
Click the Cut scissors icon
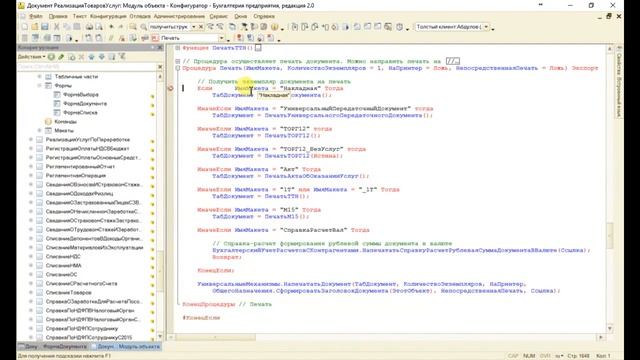pos(57,27)
